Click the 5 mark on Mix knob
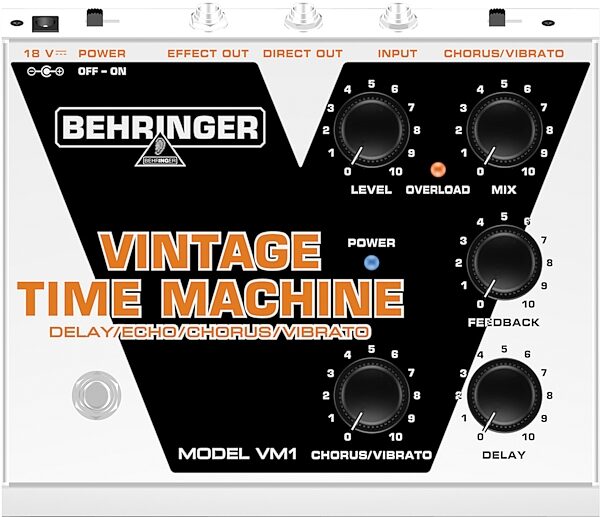This screenshot has width=600, height=517. pyautogui.click(x=504, y=84)
